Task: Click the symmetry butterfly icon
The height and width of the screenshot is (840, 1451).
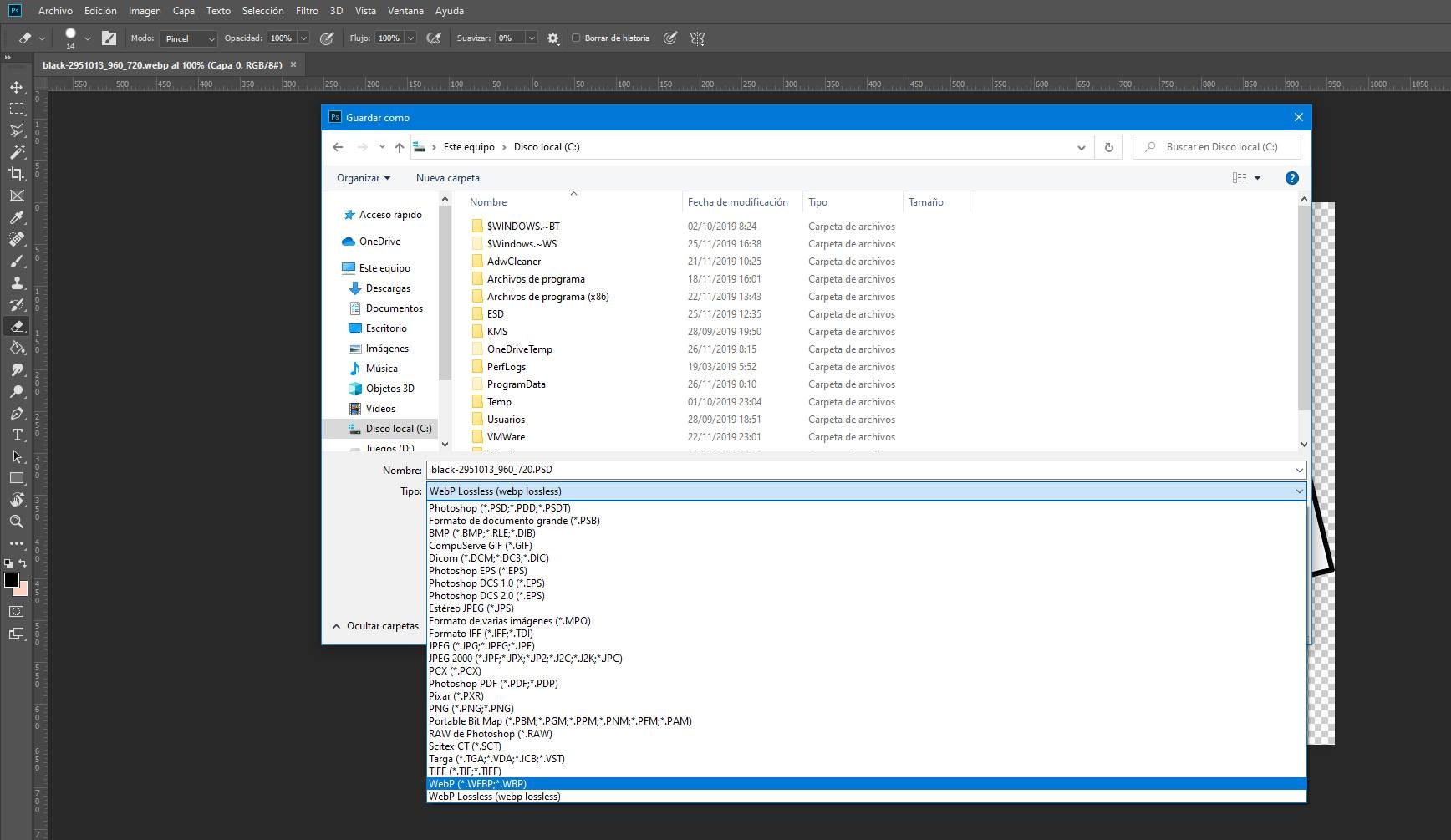Action: click(x=697, y=38)
